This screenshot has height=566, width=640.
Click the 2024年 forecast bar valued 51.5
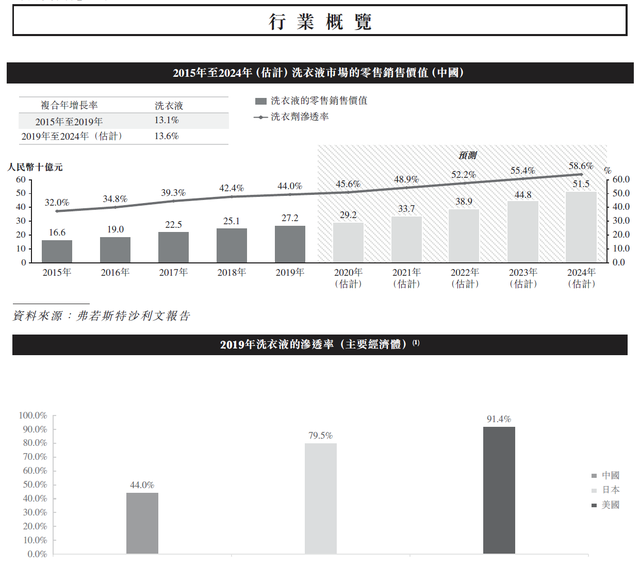click(581, 227)
